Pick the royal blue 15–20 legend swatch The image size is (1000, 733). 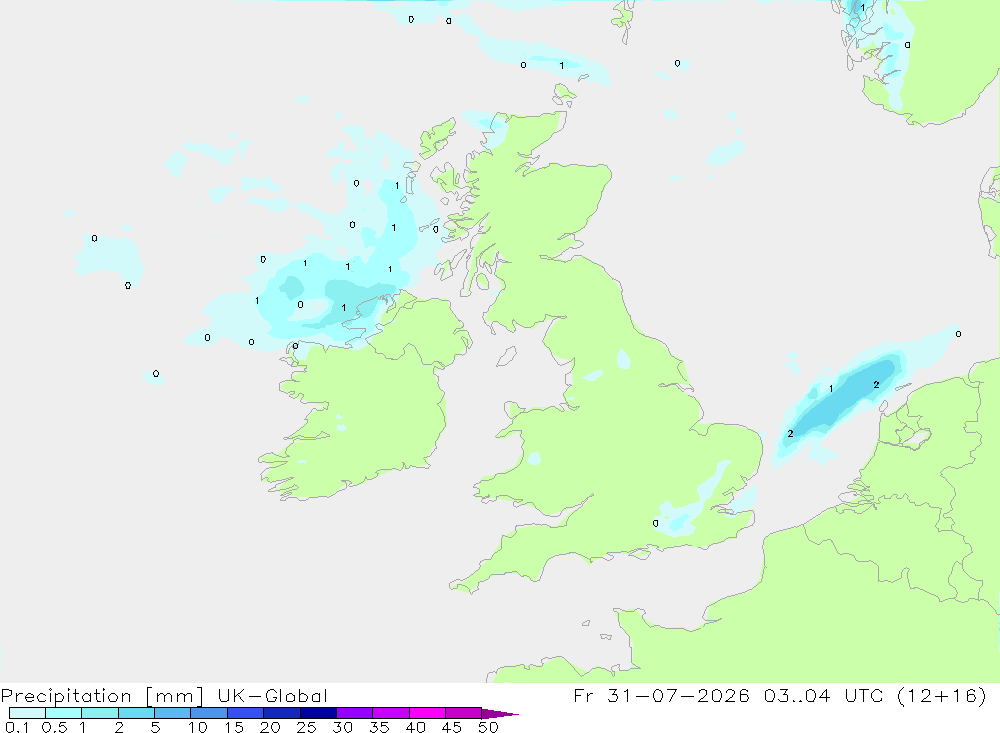click(x=245, y=713)
